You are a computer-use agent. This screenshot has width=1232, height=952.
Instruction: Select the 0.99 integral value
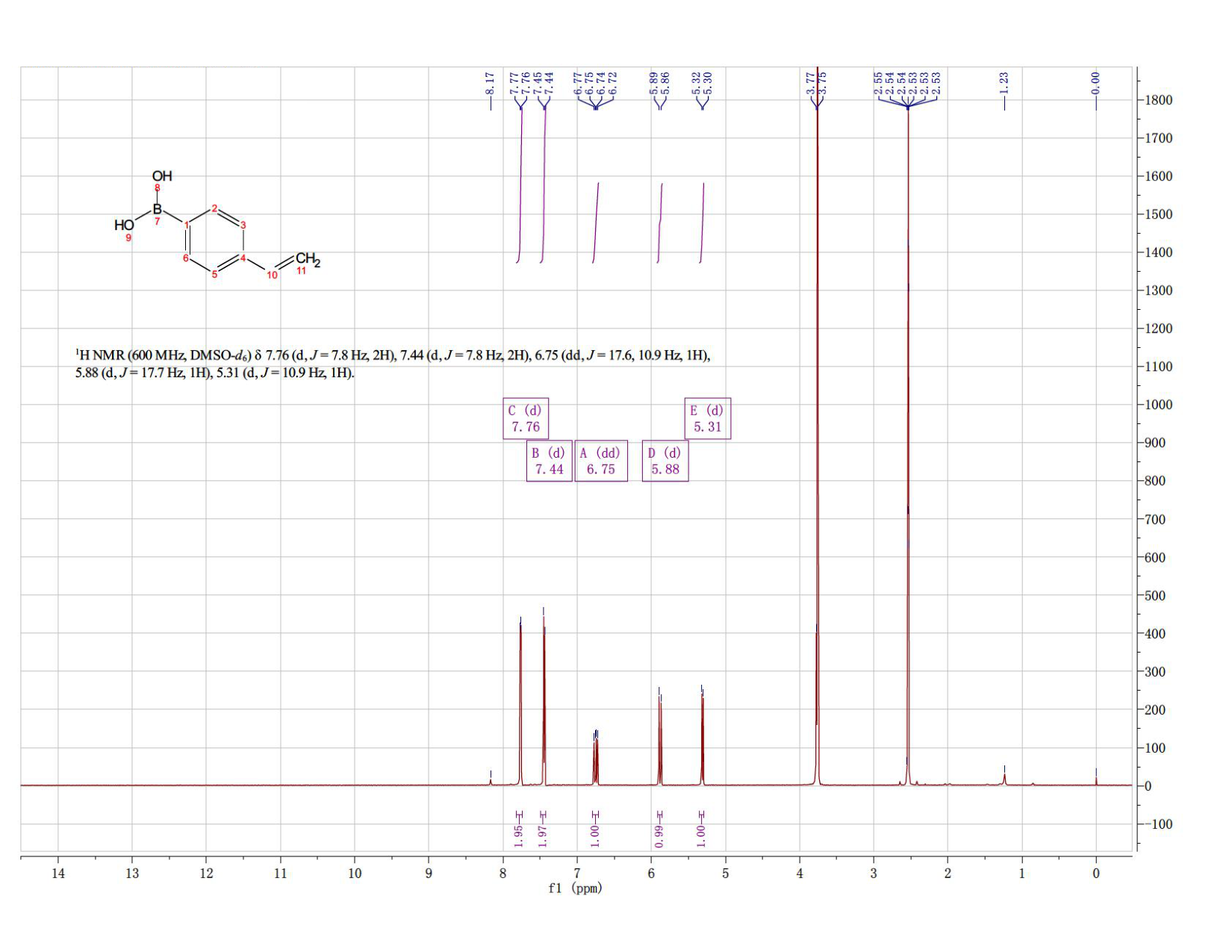659,836
